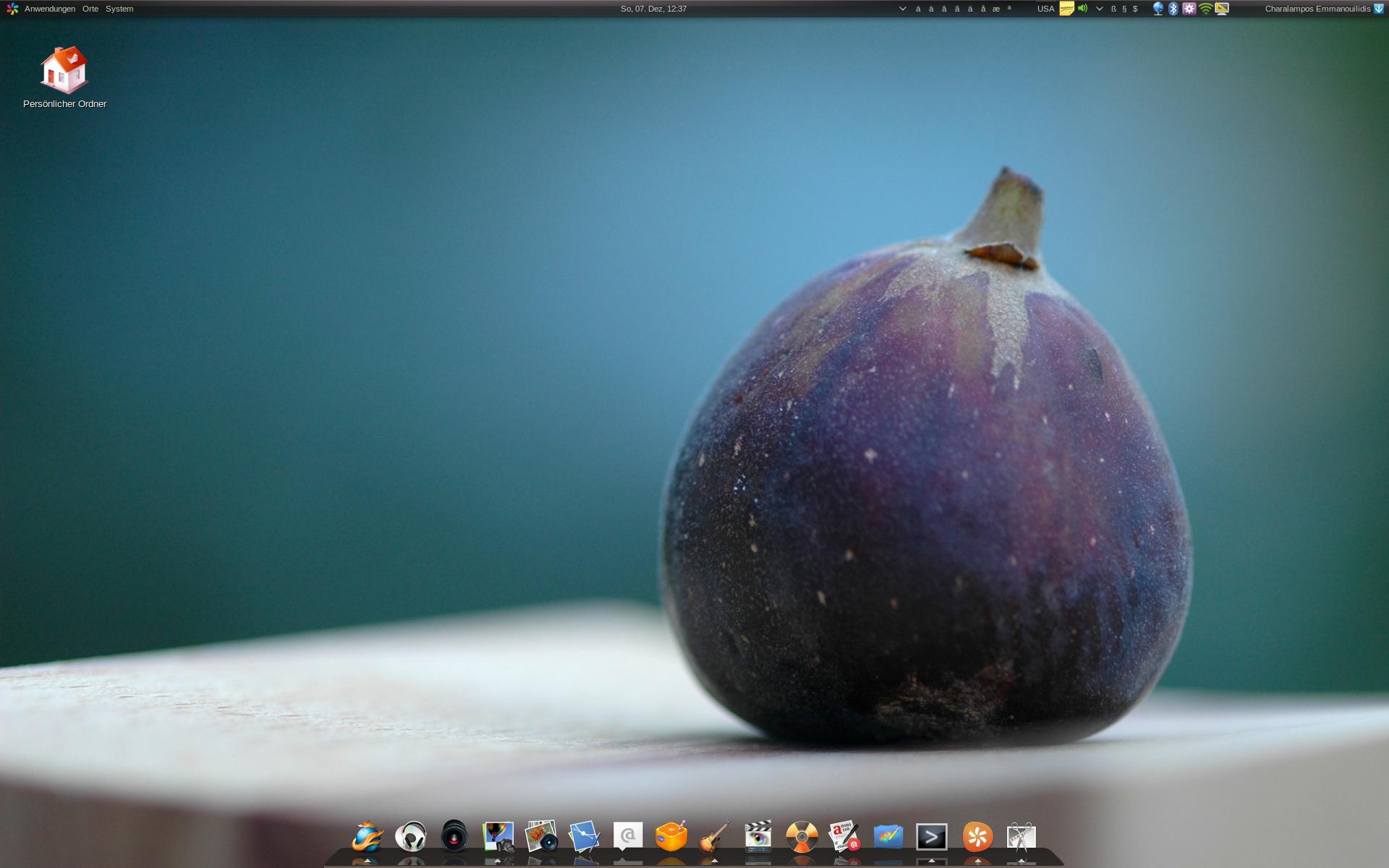Open the clapperboard video editor icon

[x=758, y=837]
